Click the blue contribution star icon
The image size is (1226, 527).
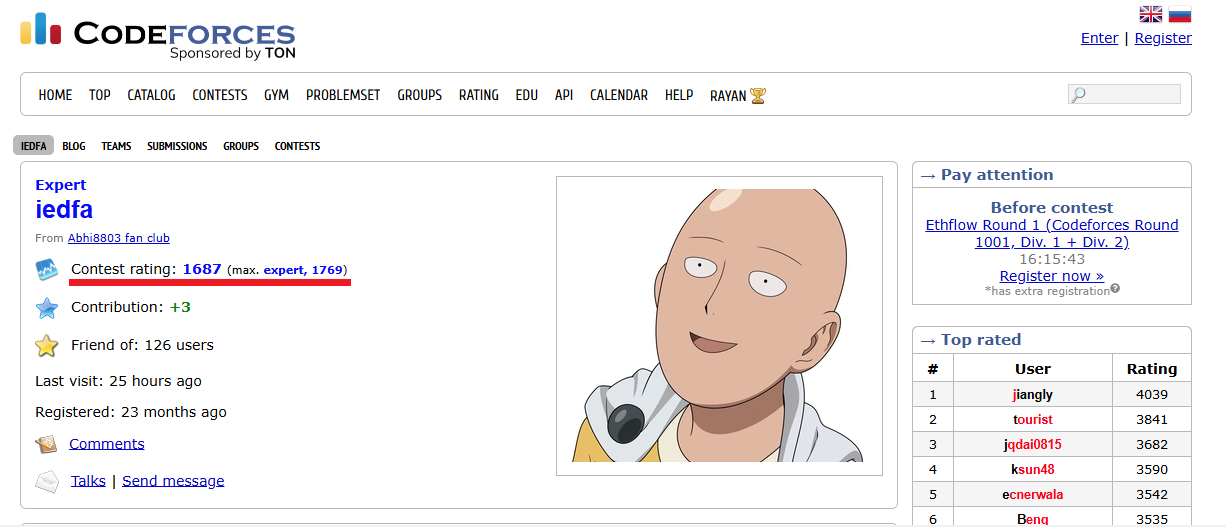(x=47, y=308)
